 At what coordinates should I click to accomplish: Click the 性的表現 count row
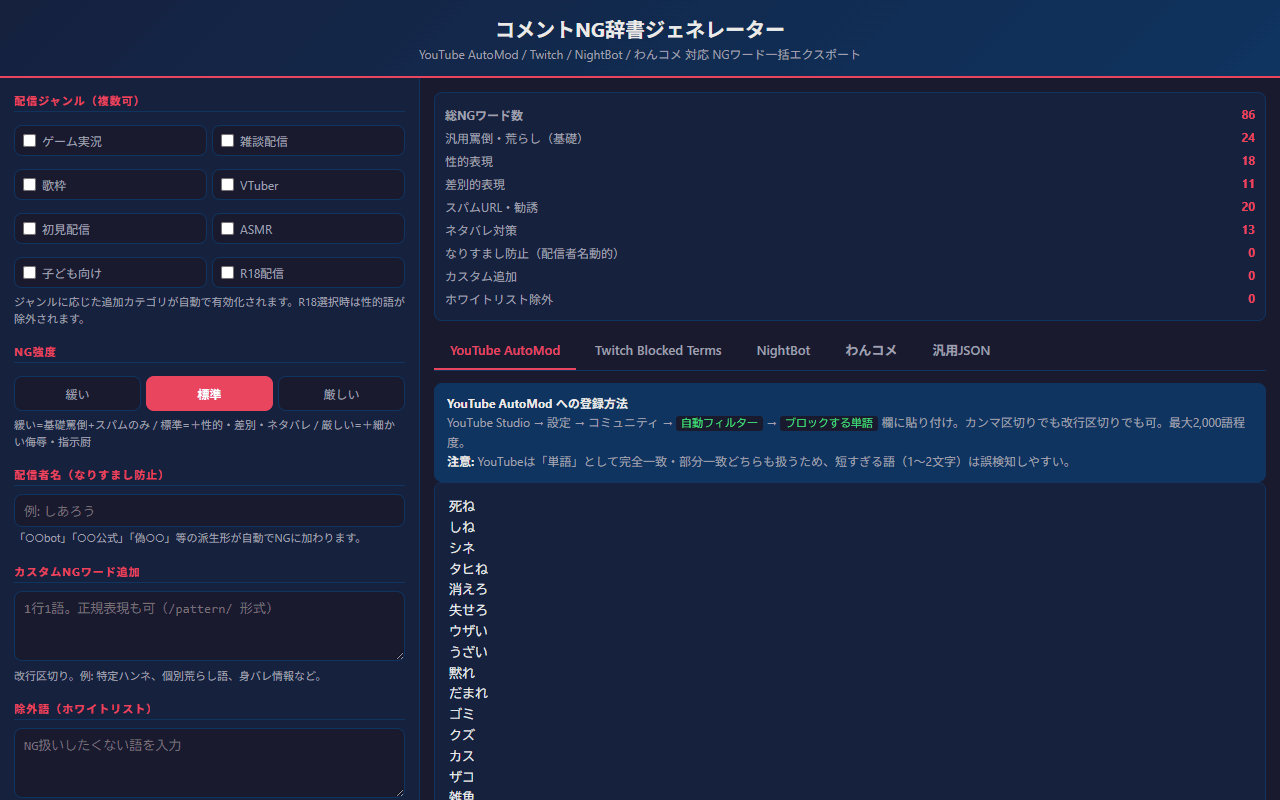pyautogui.click(x=850, y=161)
